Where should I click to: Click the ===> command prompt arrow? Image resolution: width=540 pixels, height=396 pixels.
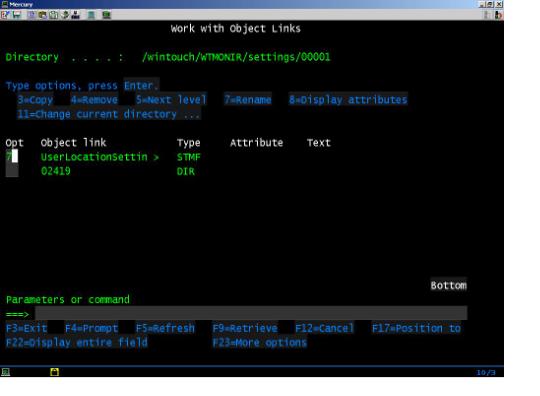[17, 314]
